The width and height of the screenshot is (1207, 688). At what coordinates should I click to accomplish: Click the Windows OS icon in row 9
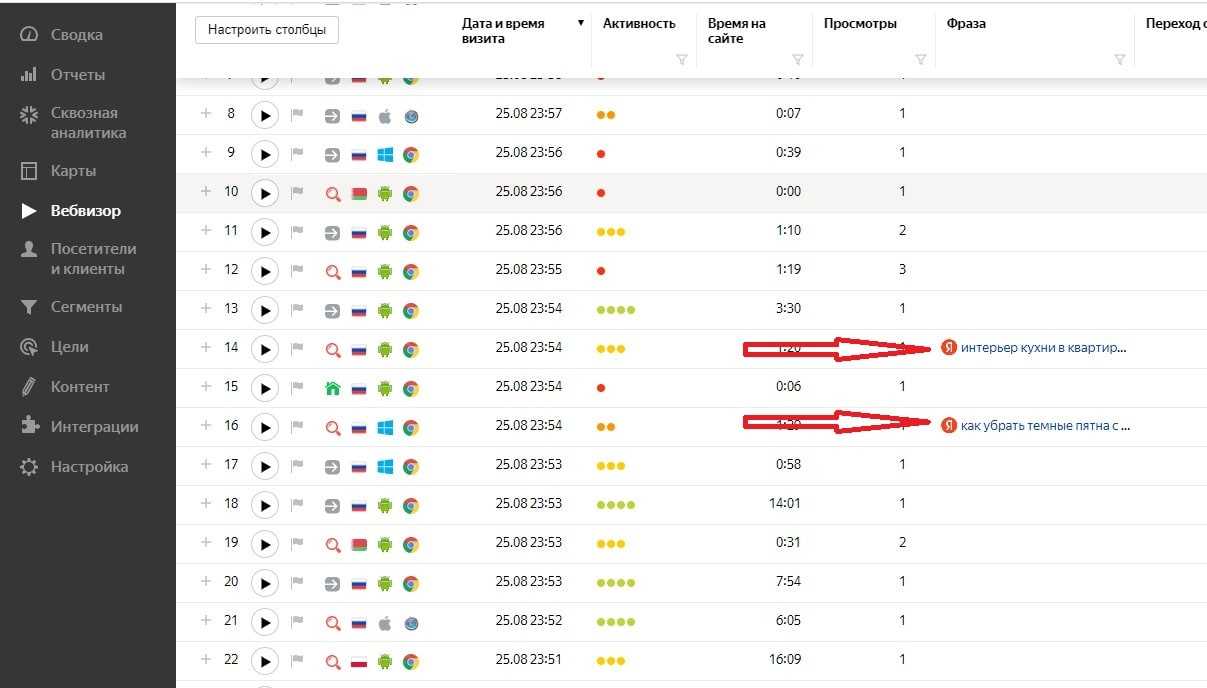pyautogui.click(x=385, y=154)
